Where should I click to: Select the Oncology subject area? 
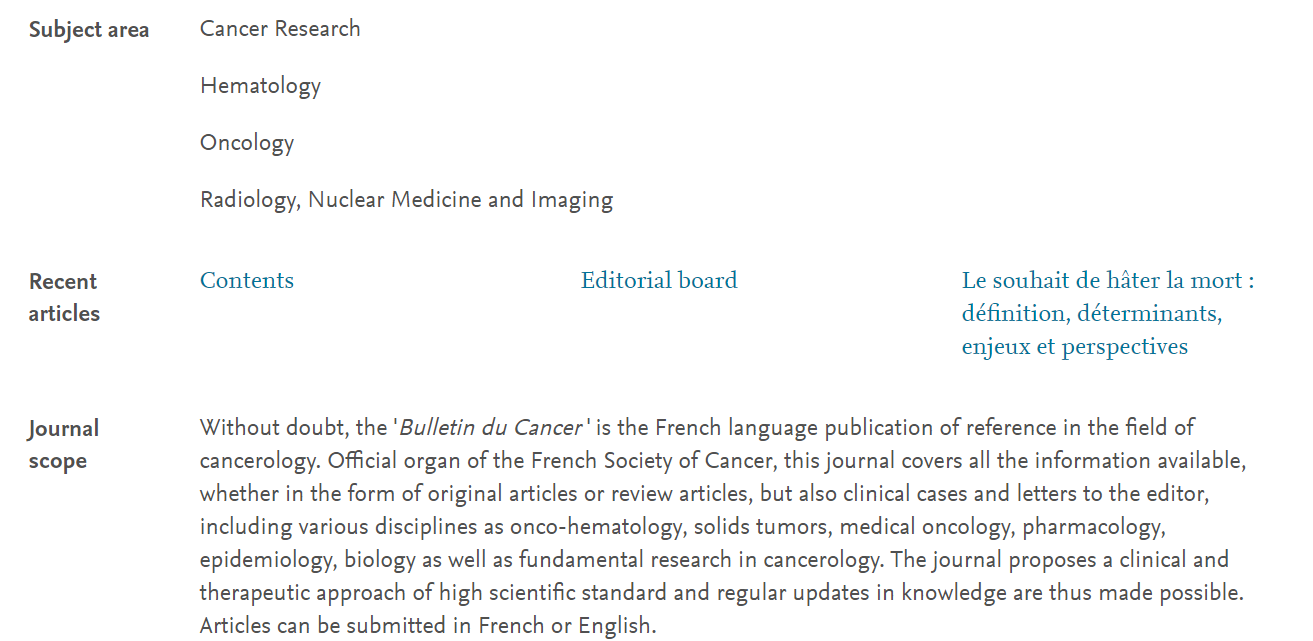tap(247, 143)
